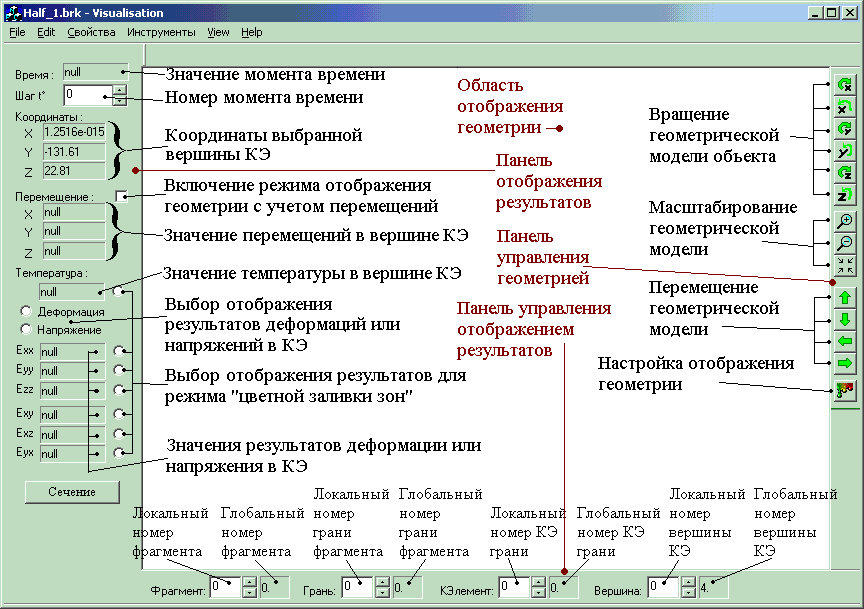Decrease the Фрагмент number with the down arrow
Viewport: 864px width, 609px height.
pos(250,592)
